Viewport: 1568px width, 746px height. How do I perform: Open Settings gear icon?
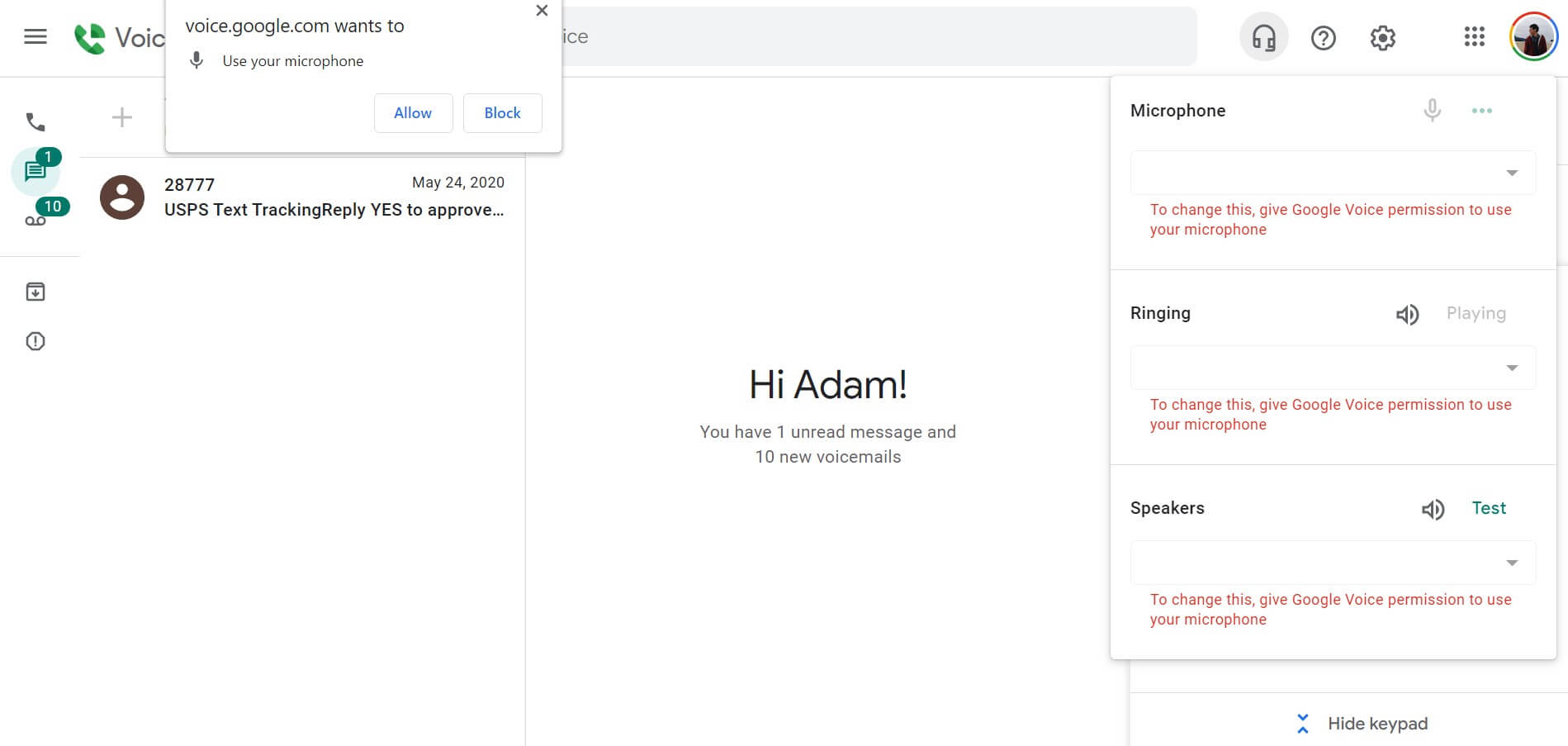pos(1383,38)
